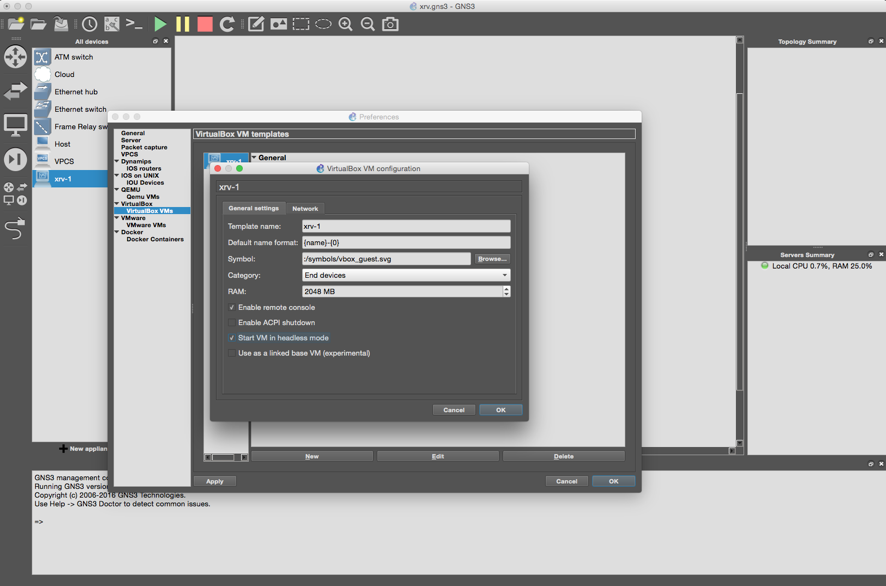Open console to all devices
This screenshot has width=886, height=586.
[x=134, y=24]
